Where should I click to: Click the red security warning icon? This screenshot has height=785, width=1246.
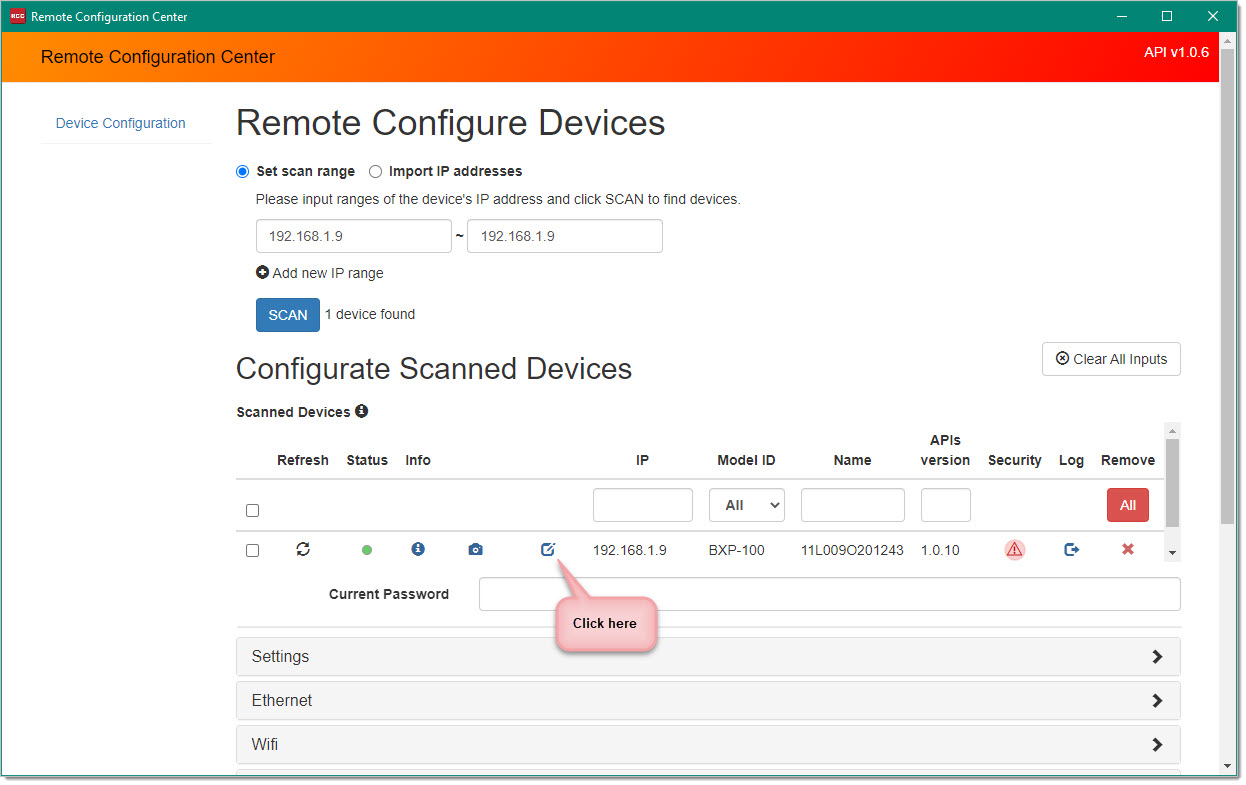(x=1014, y=549)
